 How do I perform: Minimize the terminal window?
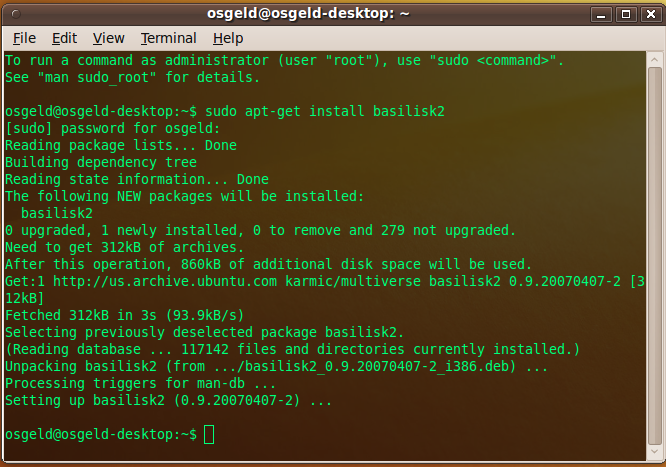pyautogui.click(x=601, y=14)
